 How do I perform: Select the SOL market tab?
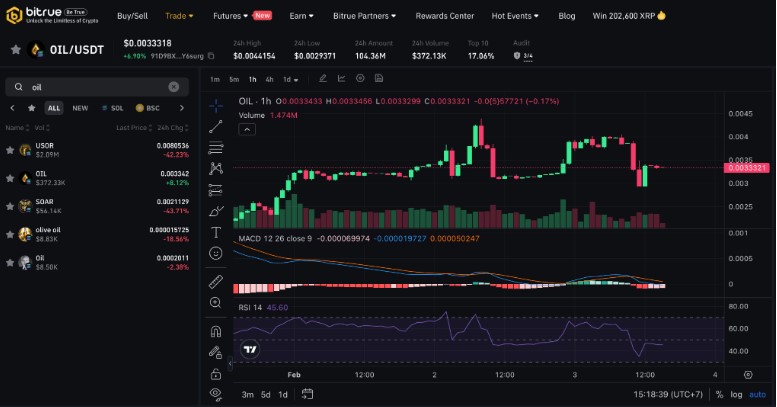coord(113,108)
